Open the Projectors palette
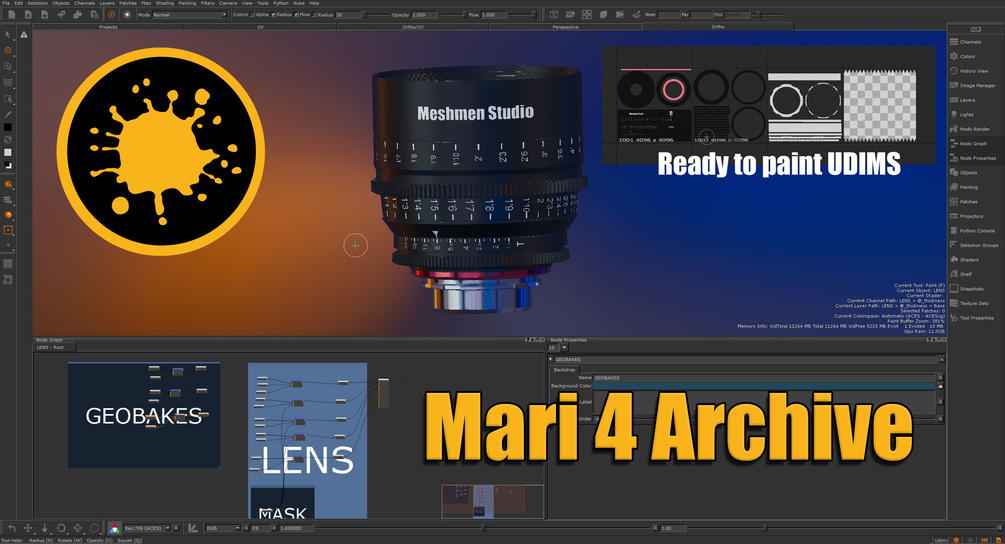The image size is (1005, 544). point(967,216)
